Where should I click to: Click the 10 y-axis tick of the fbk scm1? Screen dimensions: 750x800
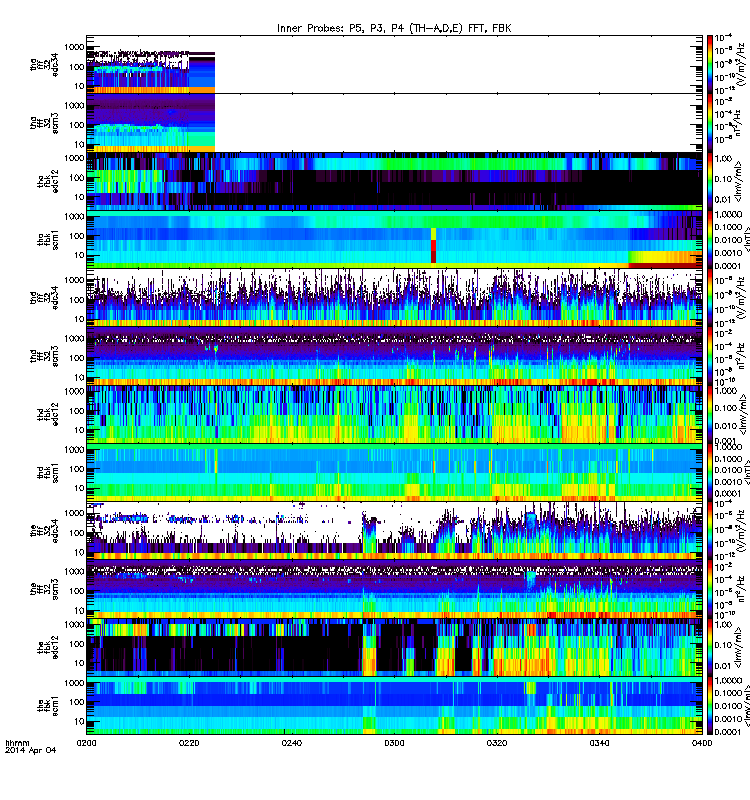coord(79,721)
